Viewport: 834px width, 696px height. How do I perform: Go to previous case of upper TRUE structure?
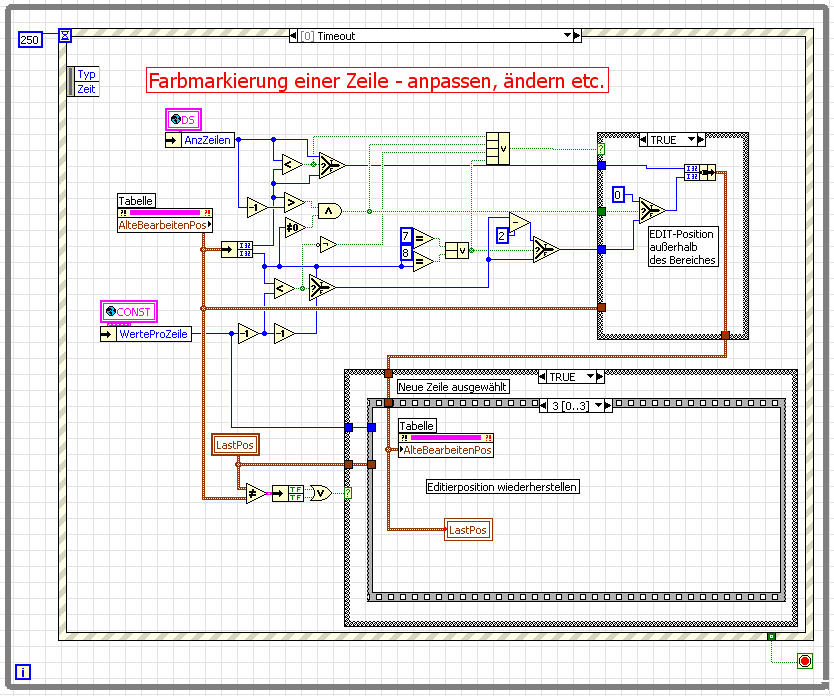(644, 140)
